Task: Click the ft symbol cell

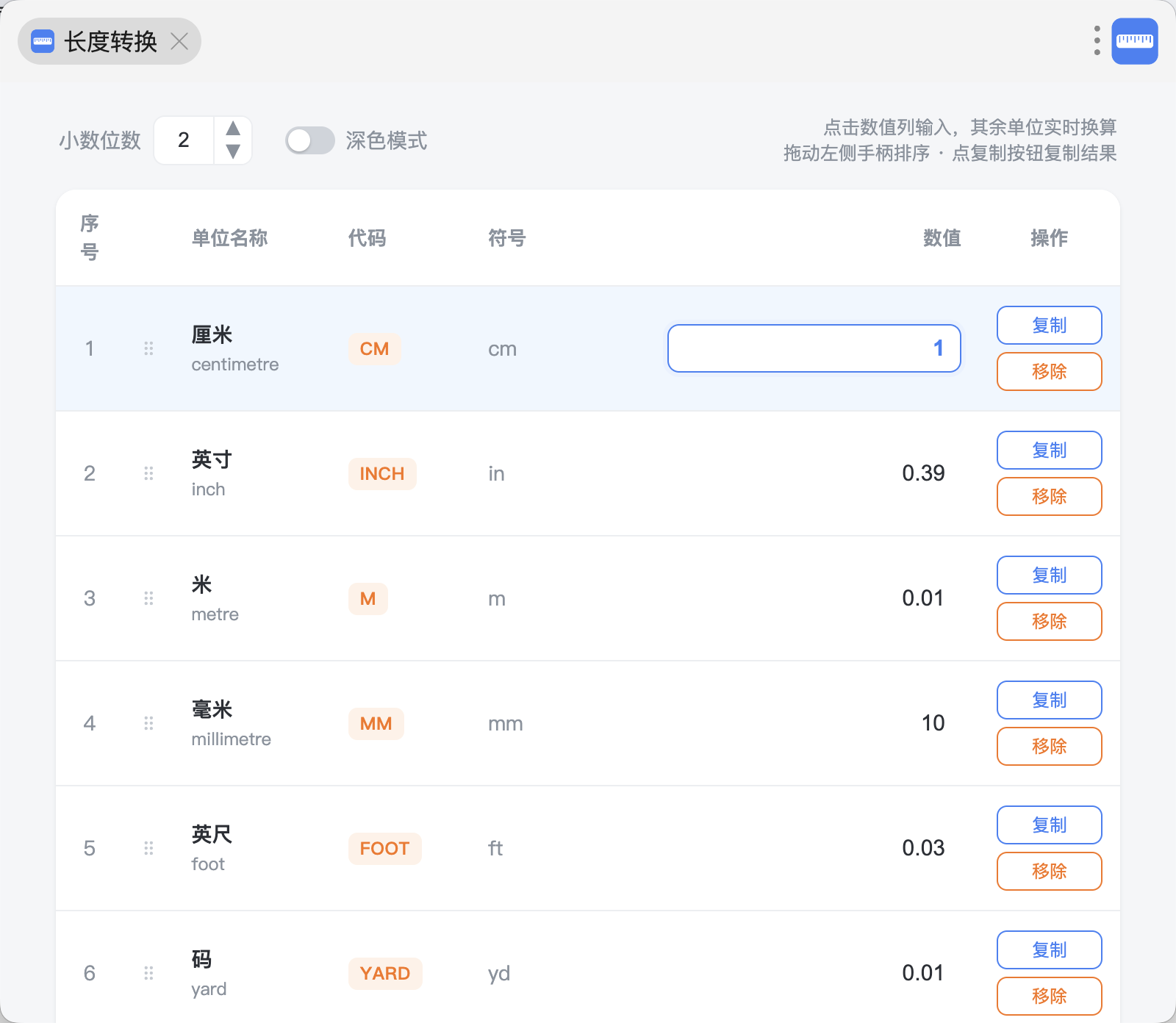Action: point(495,848)
